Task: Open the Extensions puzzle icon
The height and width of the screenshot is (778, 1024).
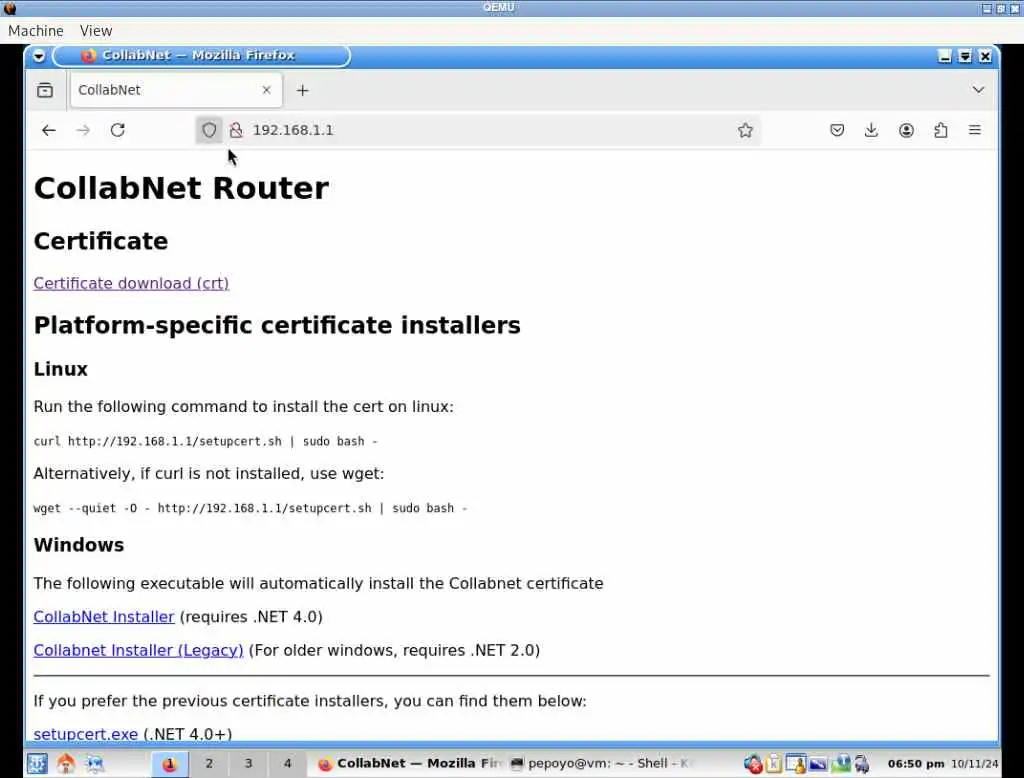Action: click(x=940, y=130)
